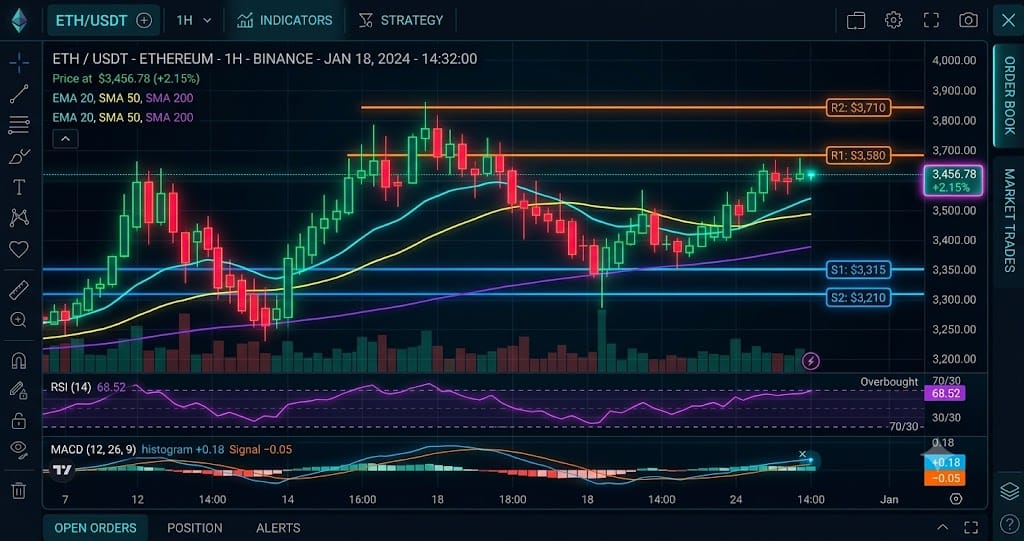Click the S2: $3,210 support label

click(859, 298)
